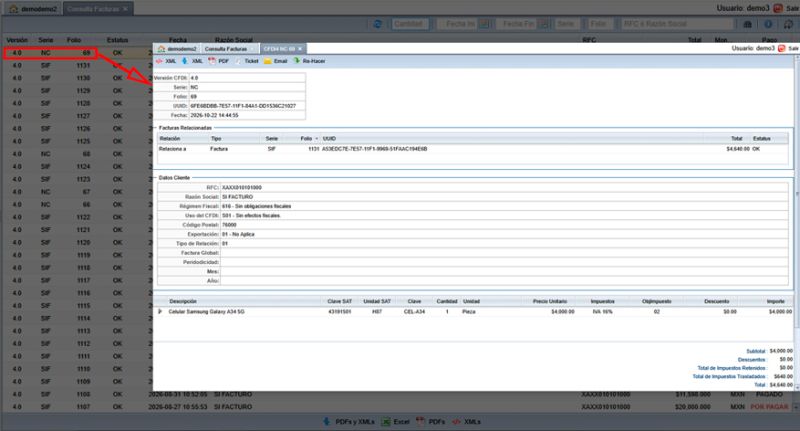Click the UUID field of the CFDI
The image size is (800, 431).
click(247, 106)
